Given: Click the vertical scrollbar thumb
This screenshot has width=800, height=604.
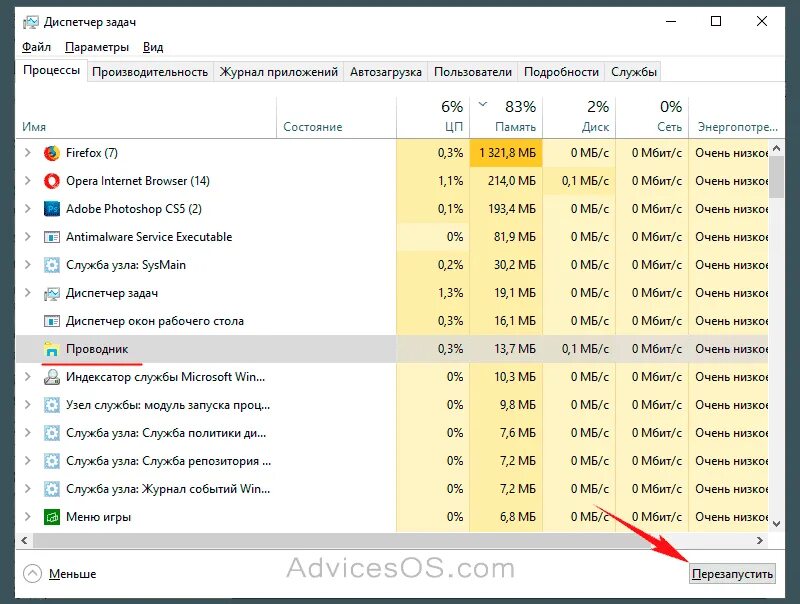Looking at the screenshot, I should 777,177.
